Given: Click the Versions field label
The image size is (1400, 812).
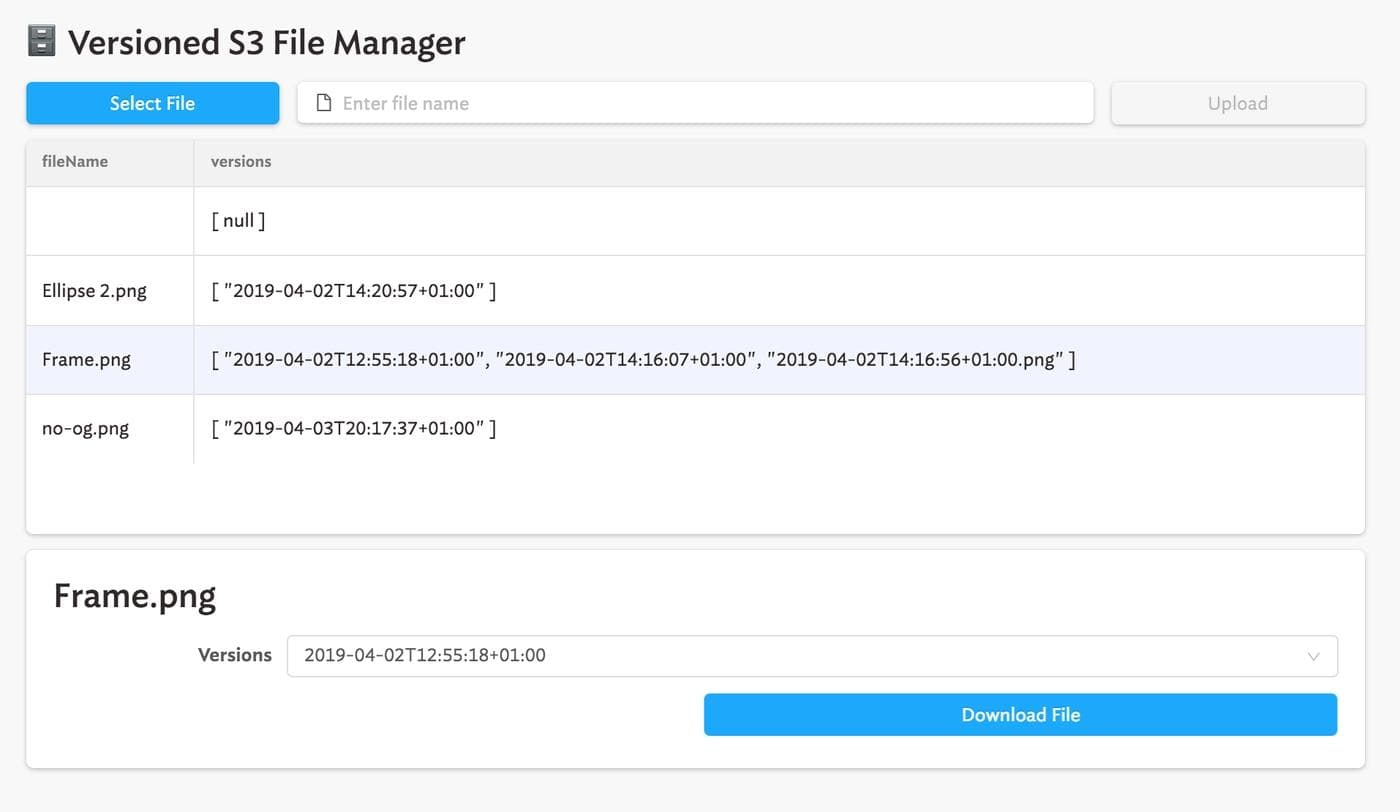Looking at the screenshot, I should 235,655.
